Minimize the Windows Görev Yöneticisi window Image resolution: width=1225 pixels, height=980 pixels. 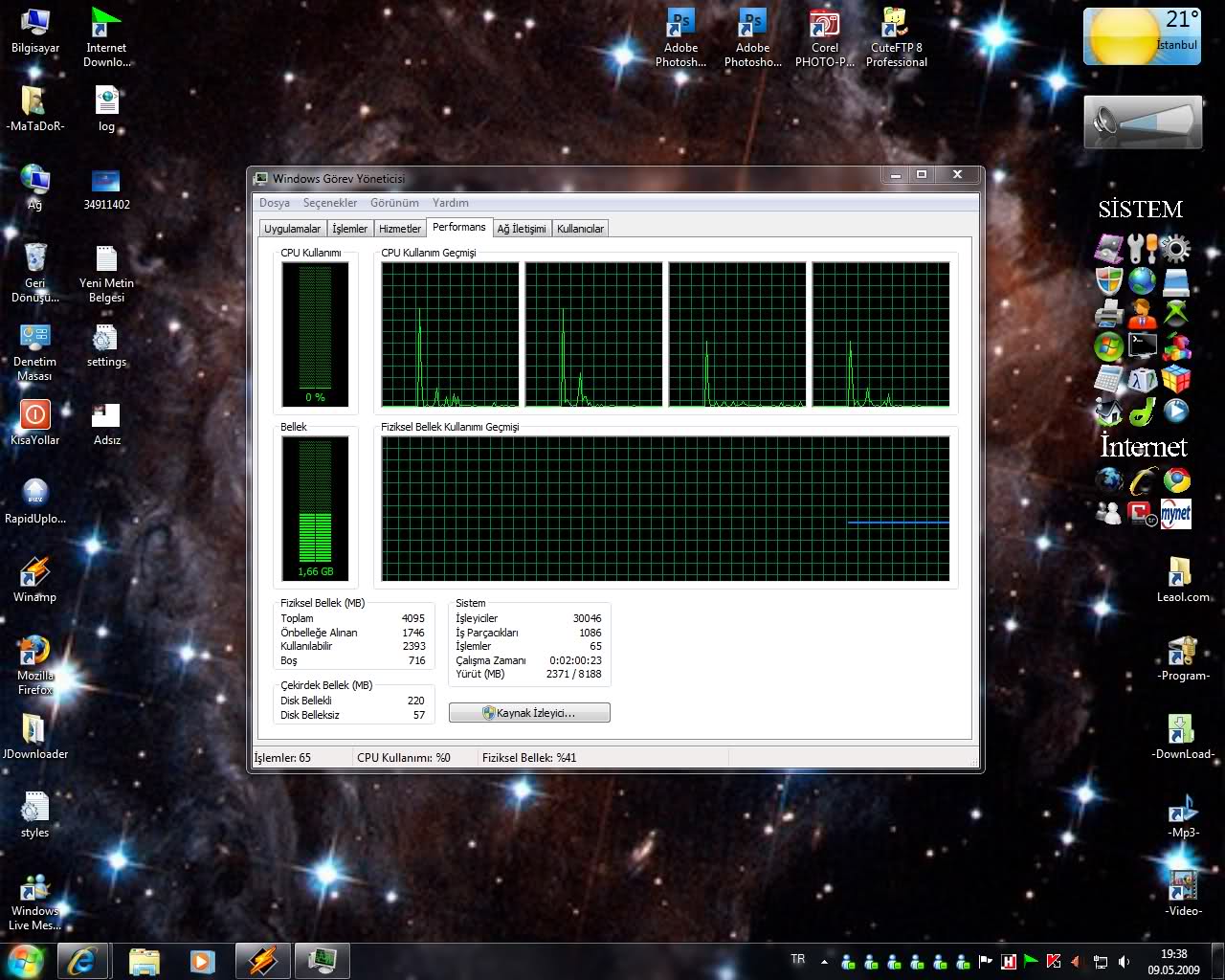pyautogui.click(x=896, y=175)
